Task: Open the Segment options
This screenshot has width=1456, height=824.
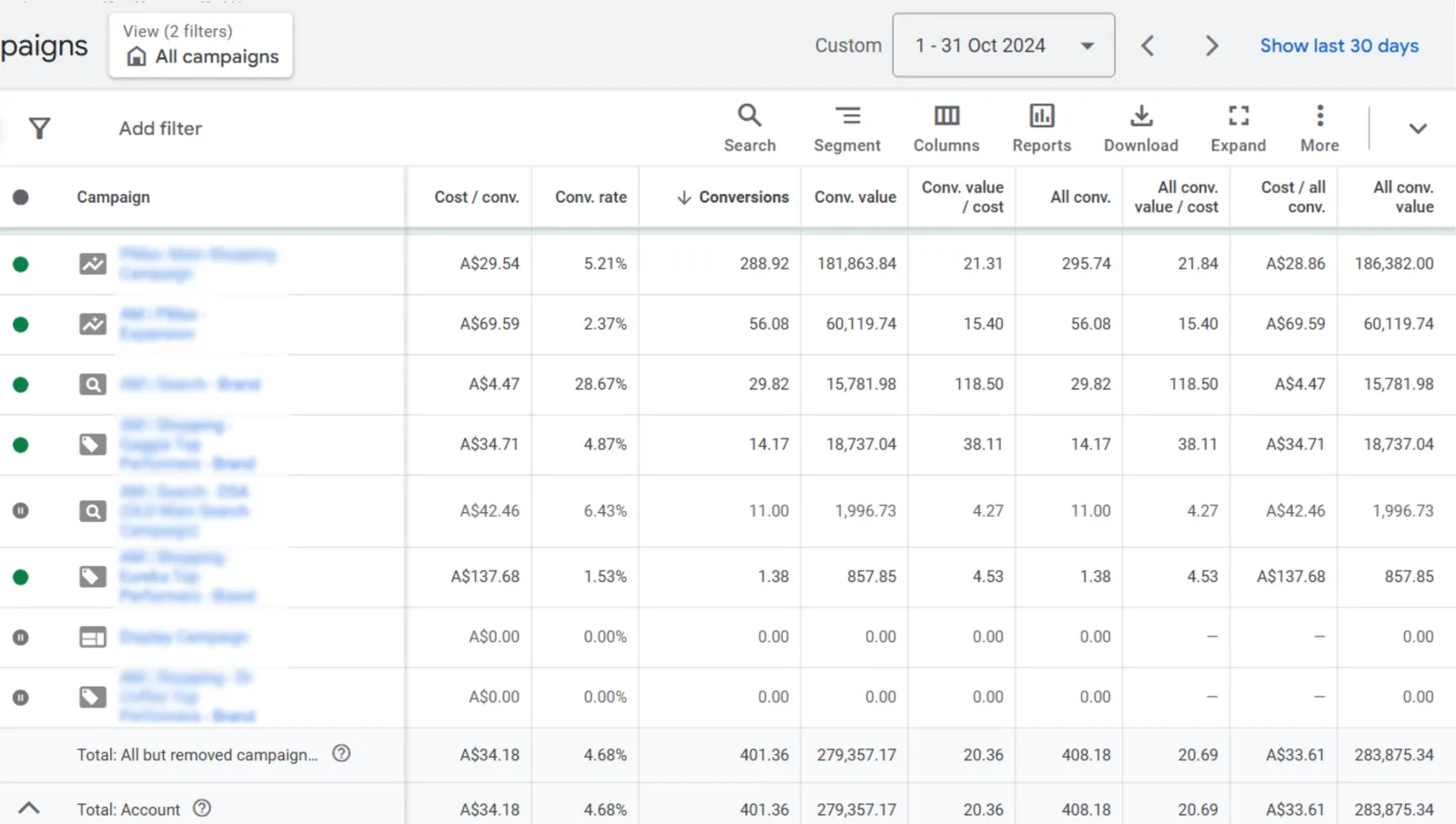Action: click(847, 128)
